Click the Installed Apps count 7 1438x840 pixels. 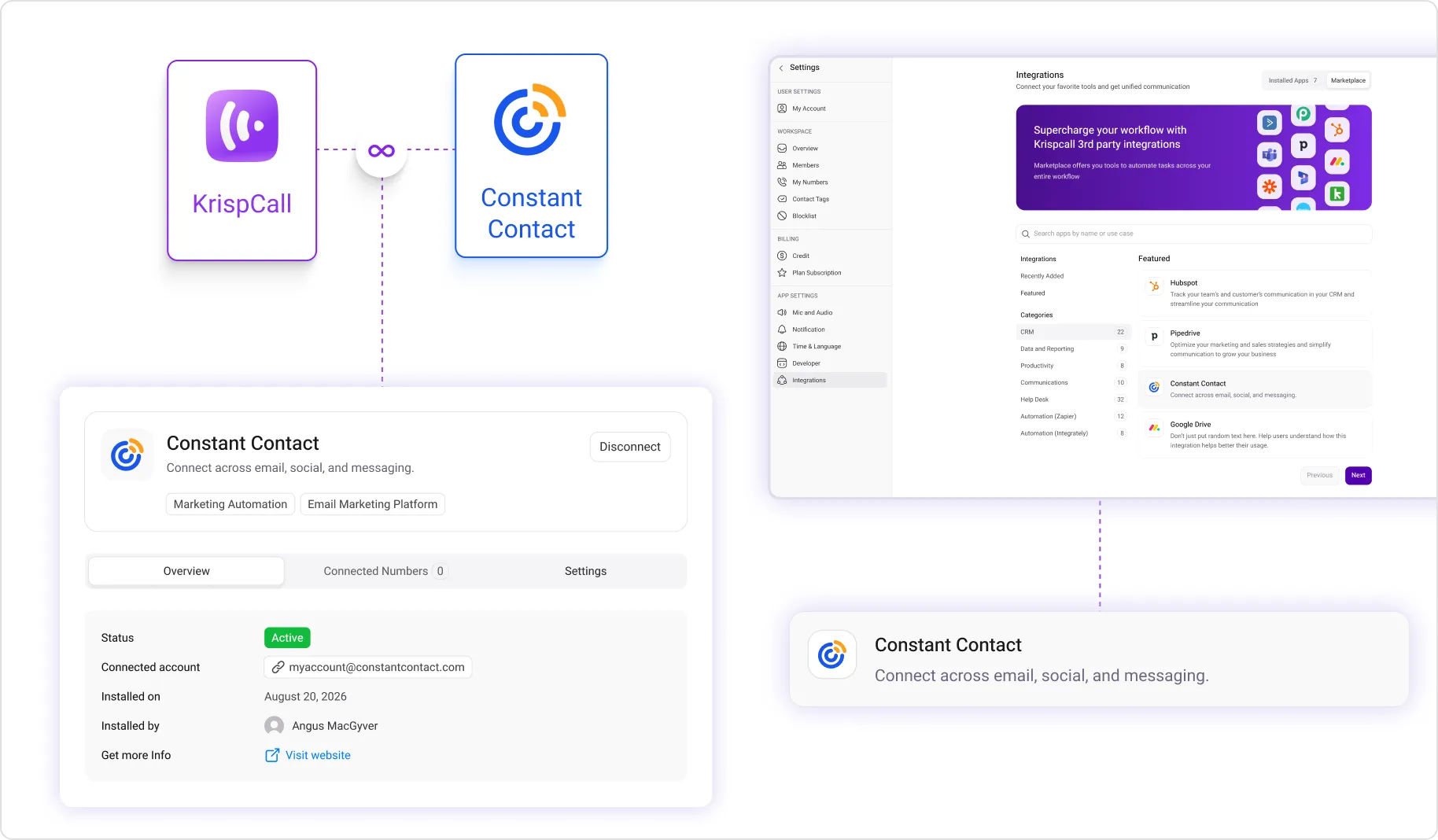click(1314, 80)
